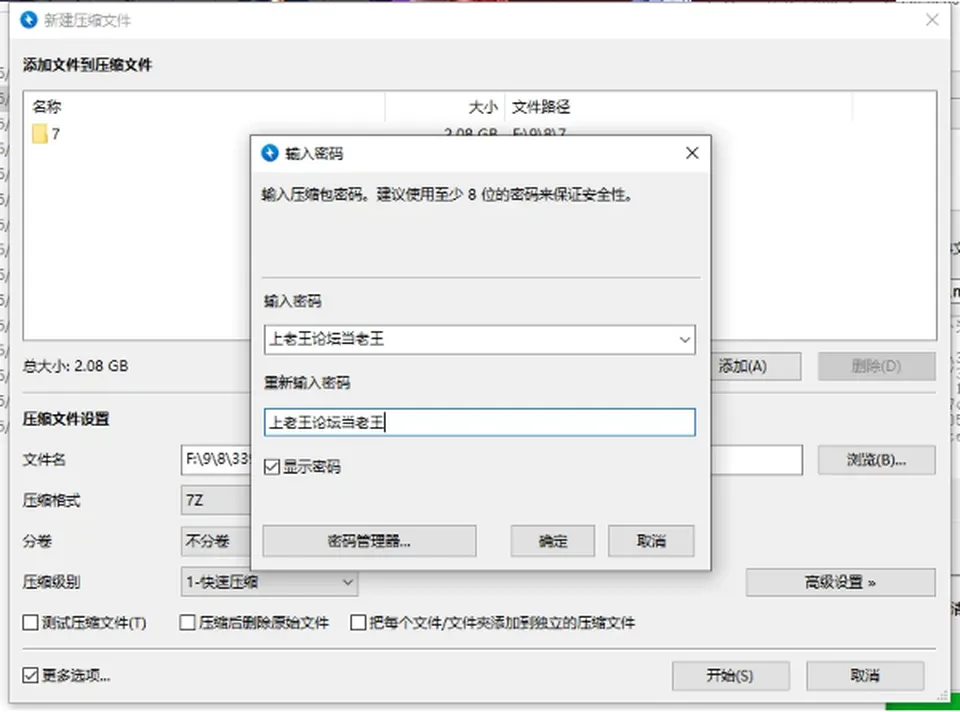Image resolution: width=960 pixels, height=712 pixels.
Task: Click 取消 in the 输入密码 dialog
Action: 651,541
